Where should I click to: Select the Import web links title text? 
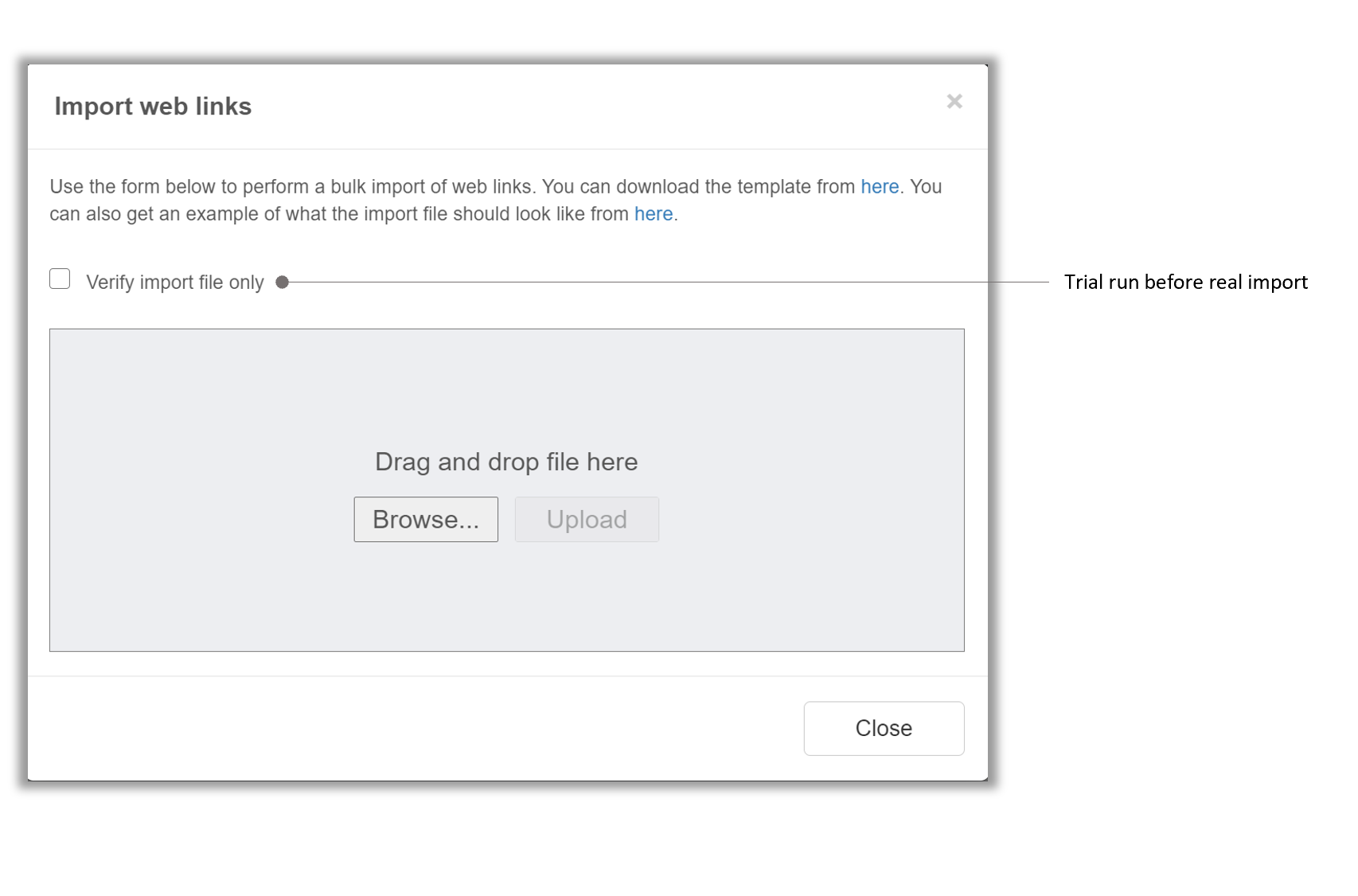(153, 105)
